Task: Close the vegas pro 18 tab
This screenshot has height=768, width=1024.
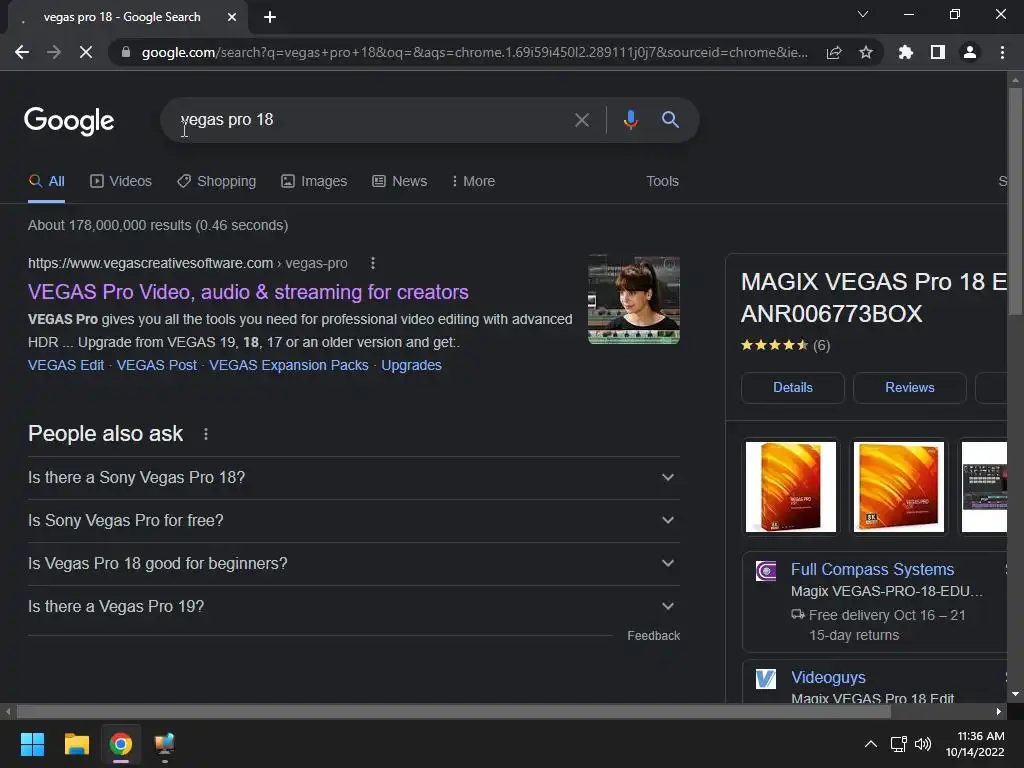Action: click(232, 17)
